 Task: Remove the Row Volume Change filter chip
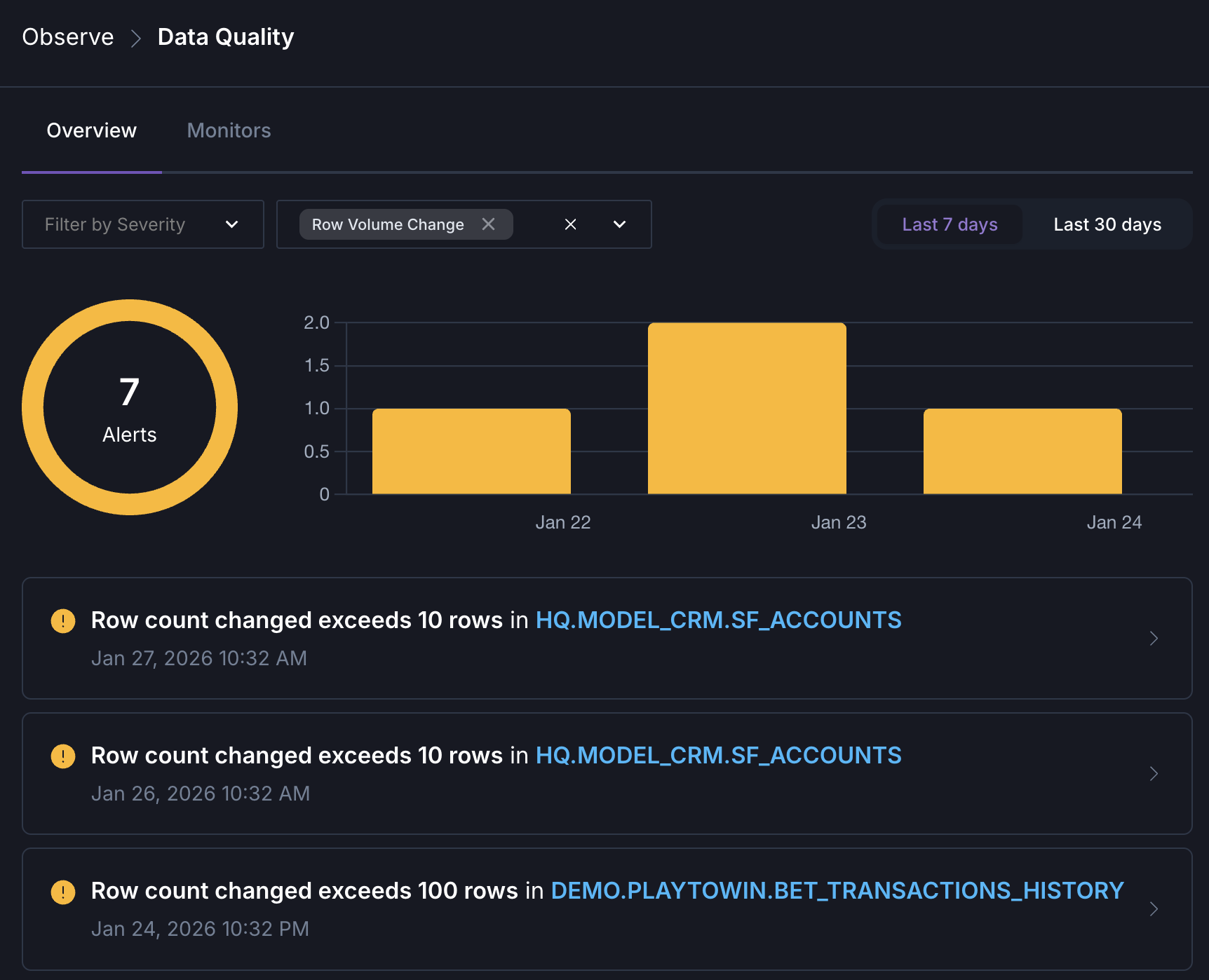coord(489,224)
